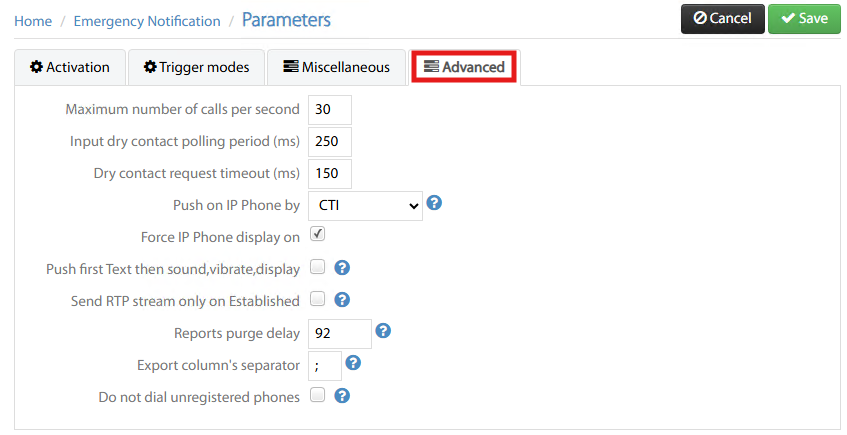This screenshot has height=435, width=847.
Task: Enable Send RTP stream only on Established
Action: point(318,298)
